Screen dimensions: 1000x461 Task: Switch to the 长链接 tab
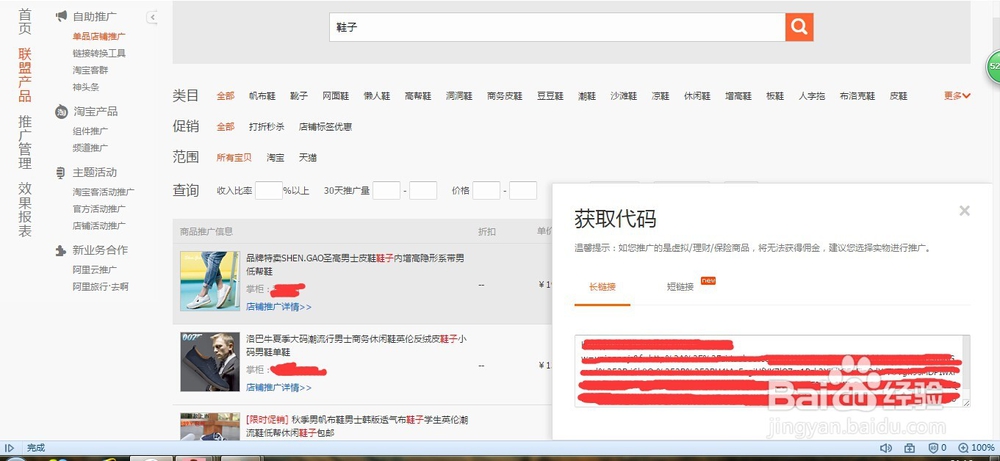[602, 287]
